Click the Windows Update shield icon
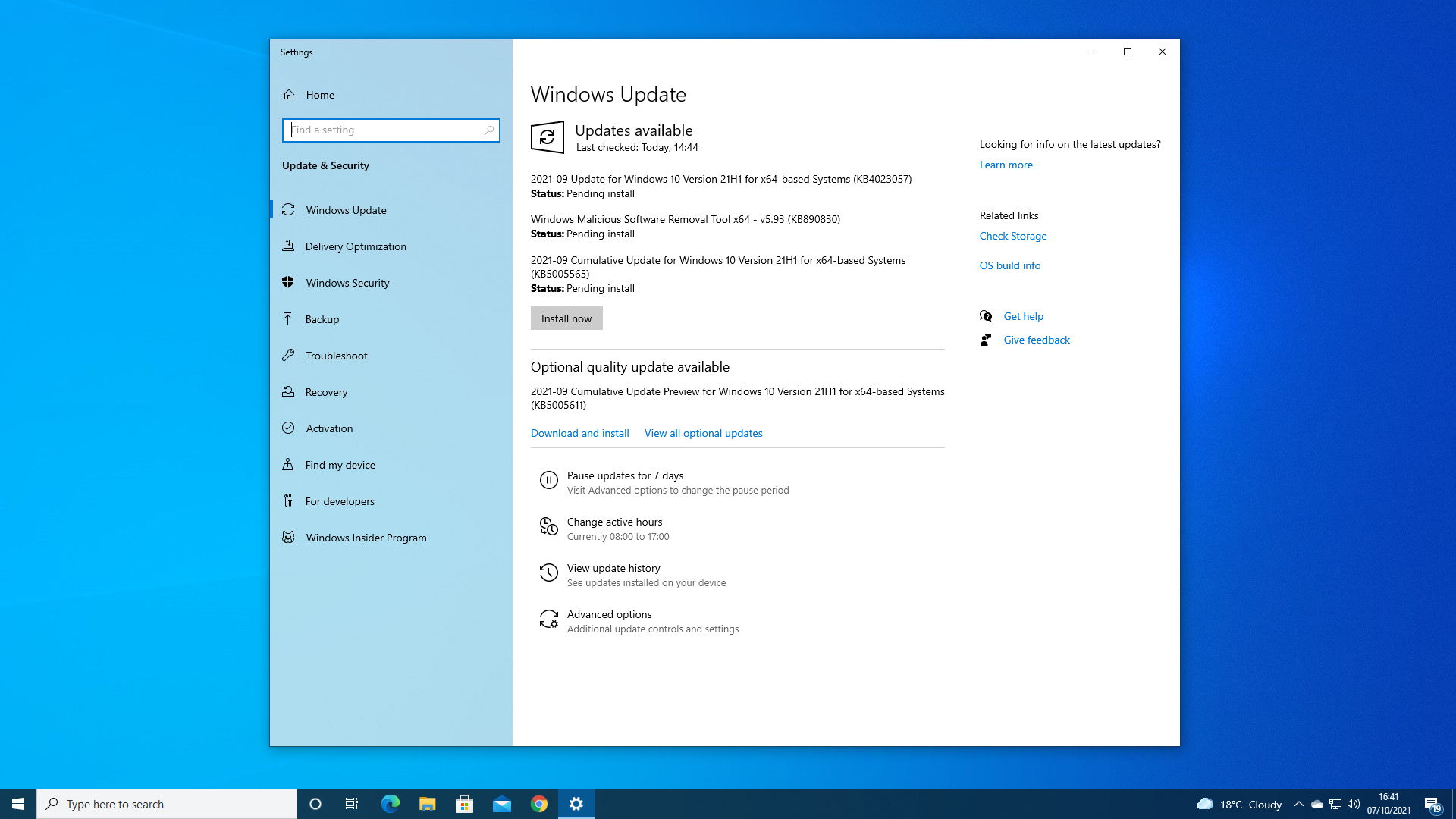Viewport: 1456px width, 819px height. (x=547, y=137)
